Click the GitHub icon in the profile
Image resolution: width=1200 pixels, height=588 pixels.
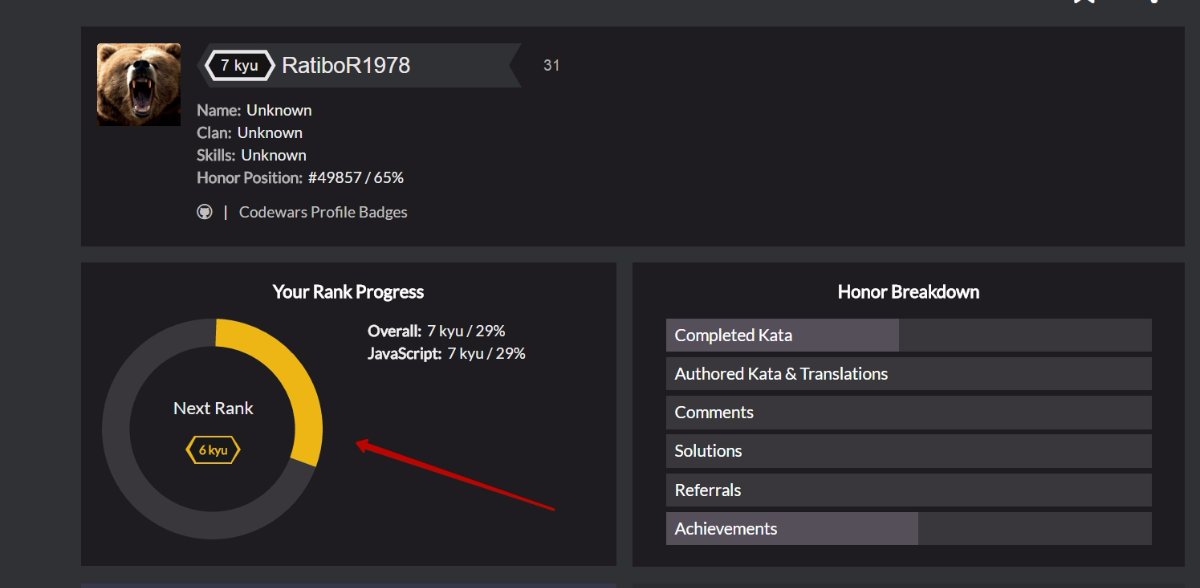[x=205, y=212]
